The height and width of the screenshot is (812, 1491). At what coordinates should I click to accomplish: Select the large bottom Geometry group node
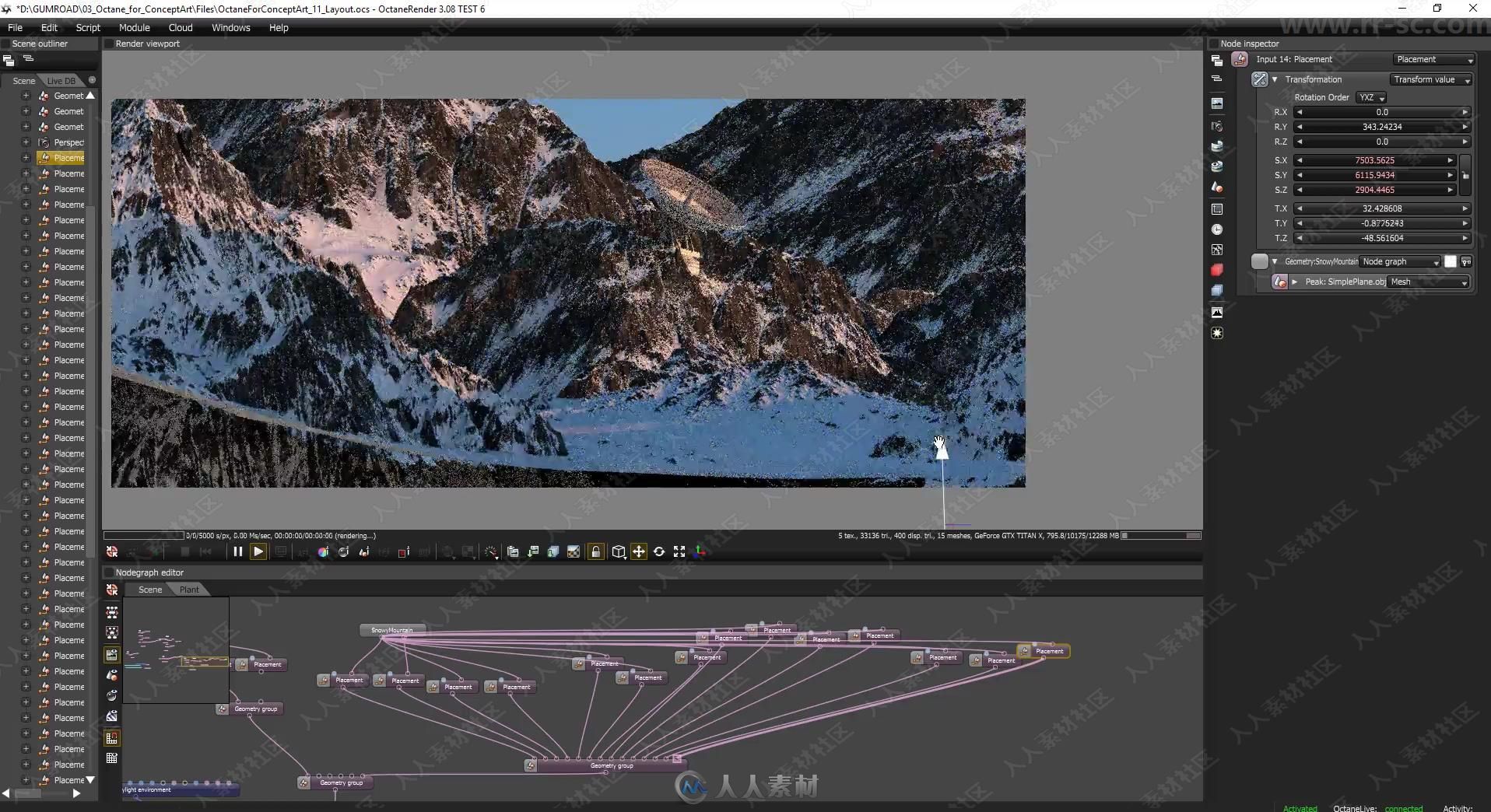pos(605,765)
